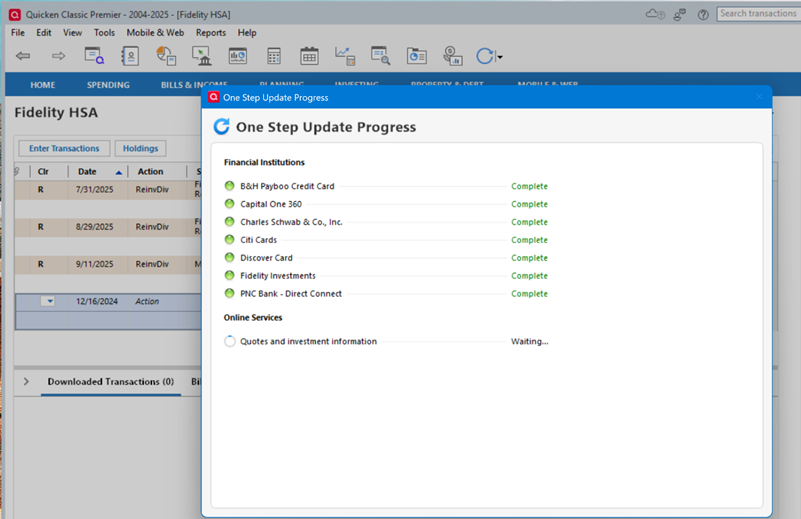This screenshot has width=801, height=519.
Task: Open the File menu
Action: click(x=18, y=33)
